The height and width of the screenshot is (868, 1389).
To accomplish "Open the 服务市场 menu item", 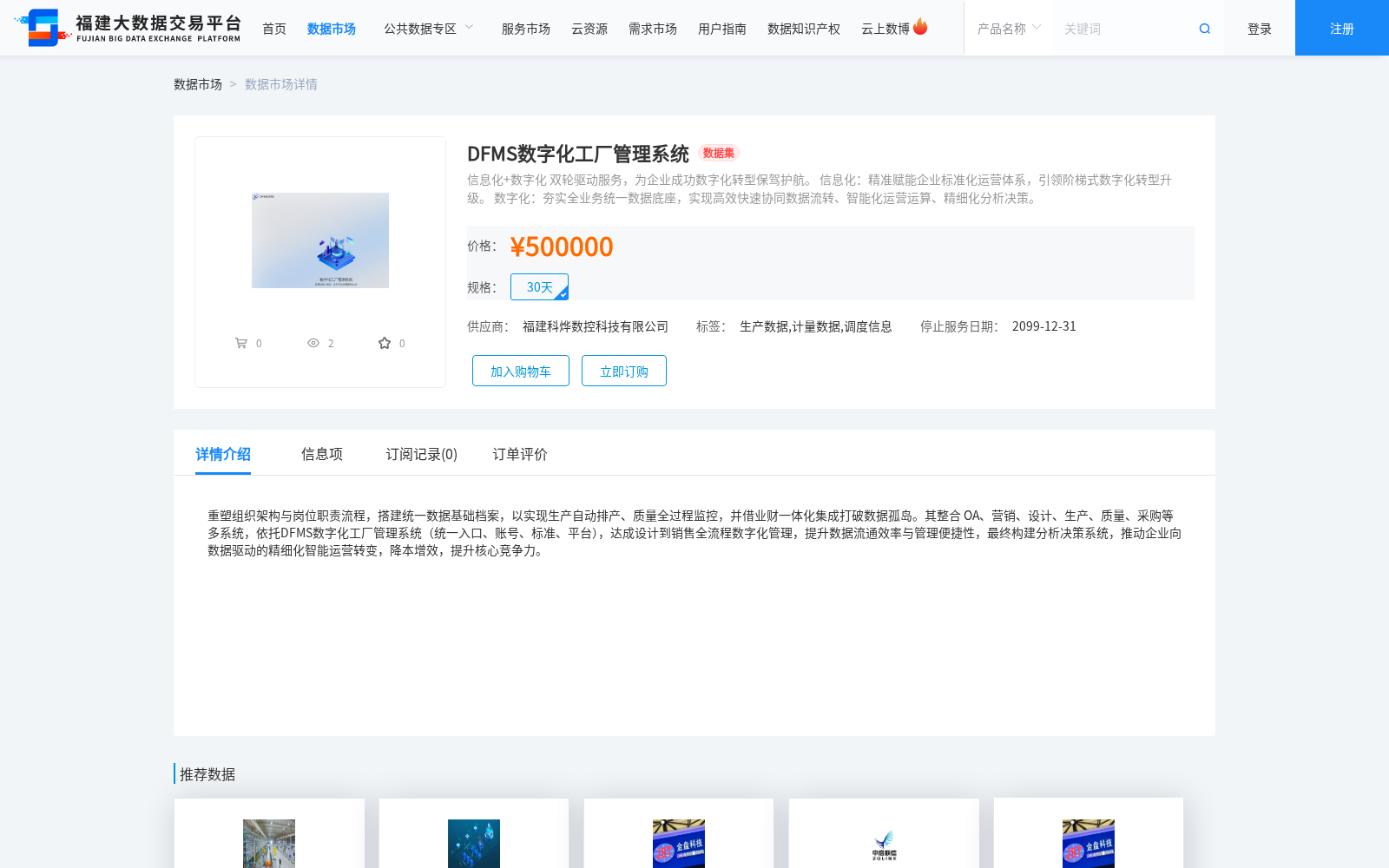I will (526, 29).
